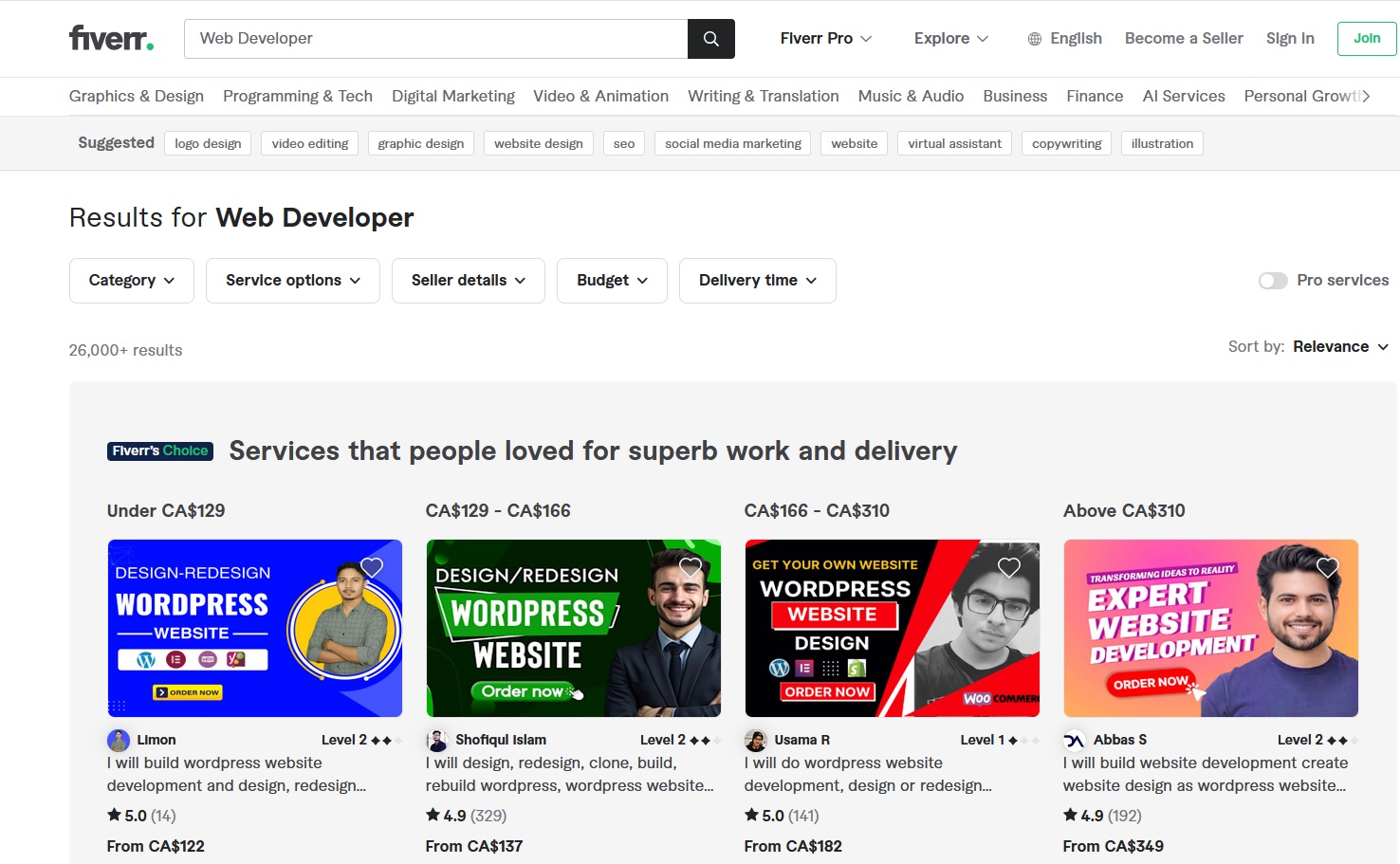Screen dimensions: 1400x864
Task: Expand the Delivery time filter
Action: coord(758,281)
